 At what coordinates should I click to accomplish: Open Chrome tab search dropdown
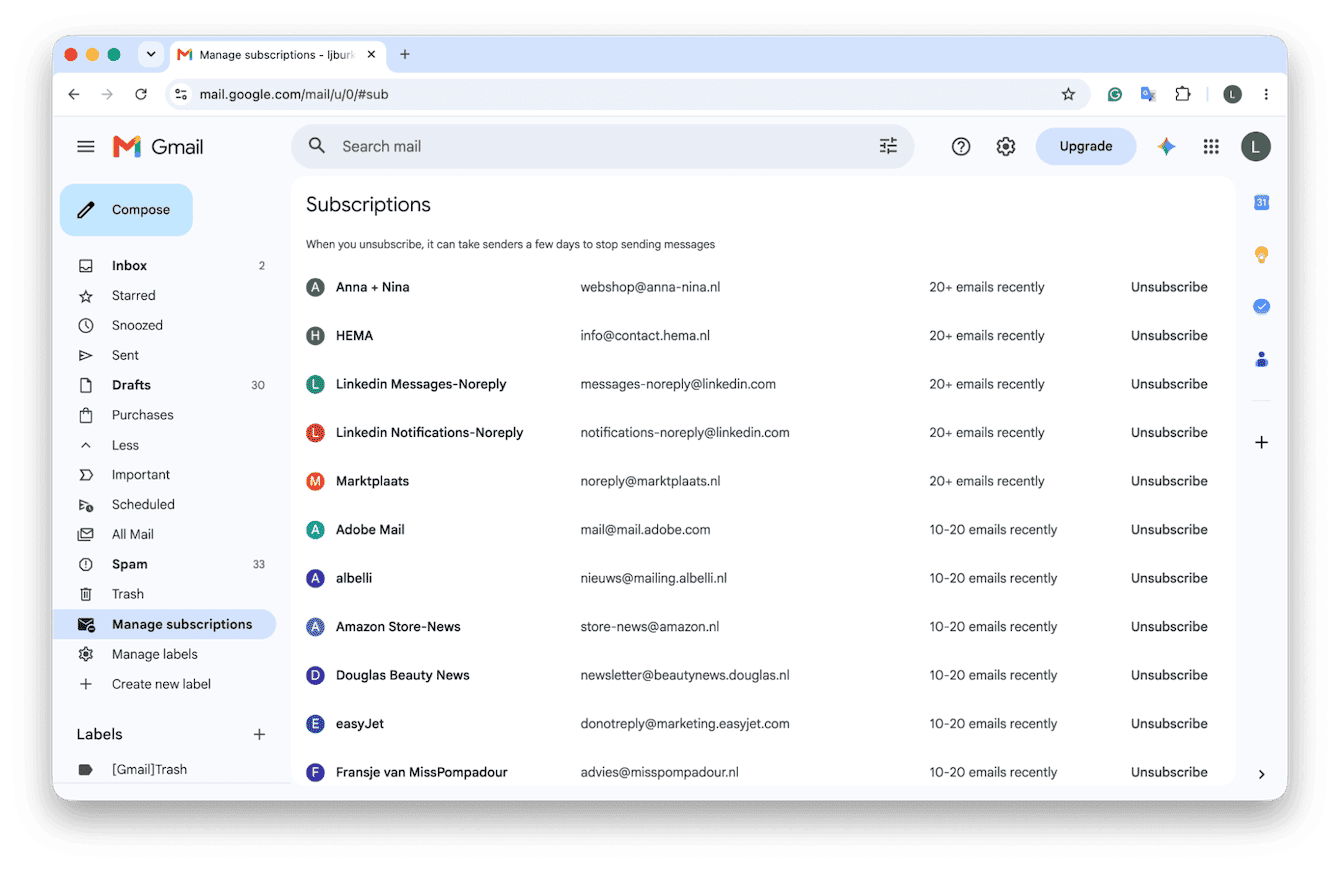(x=151, y=54)
